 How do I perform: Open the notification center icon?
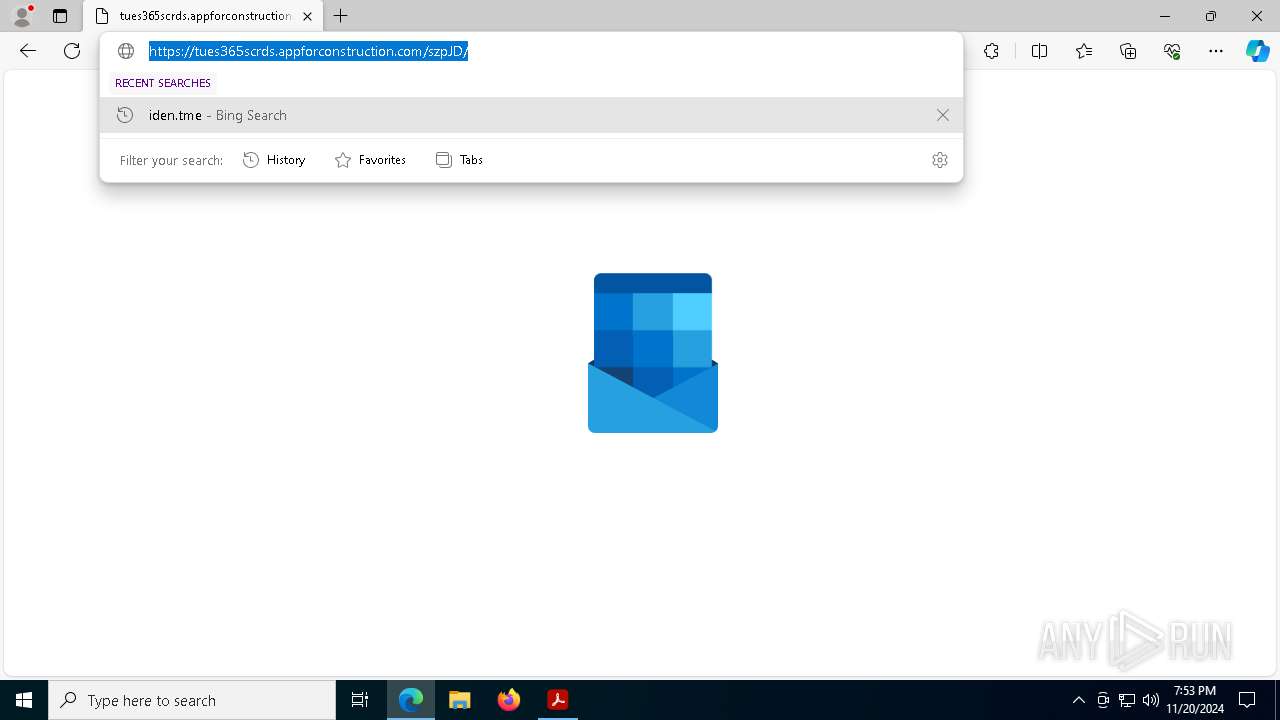tap(1248, 700)
